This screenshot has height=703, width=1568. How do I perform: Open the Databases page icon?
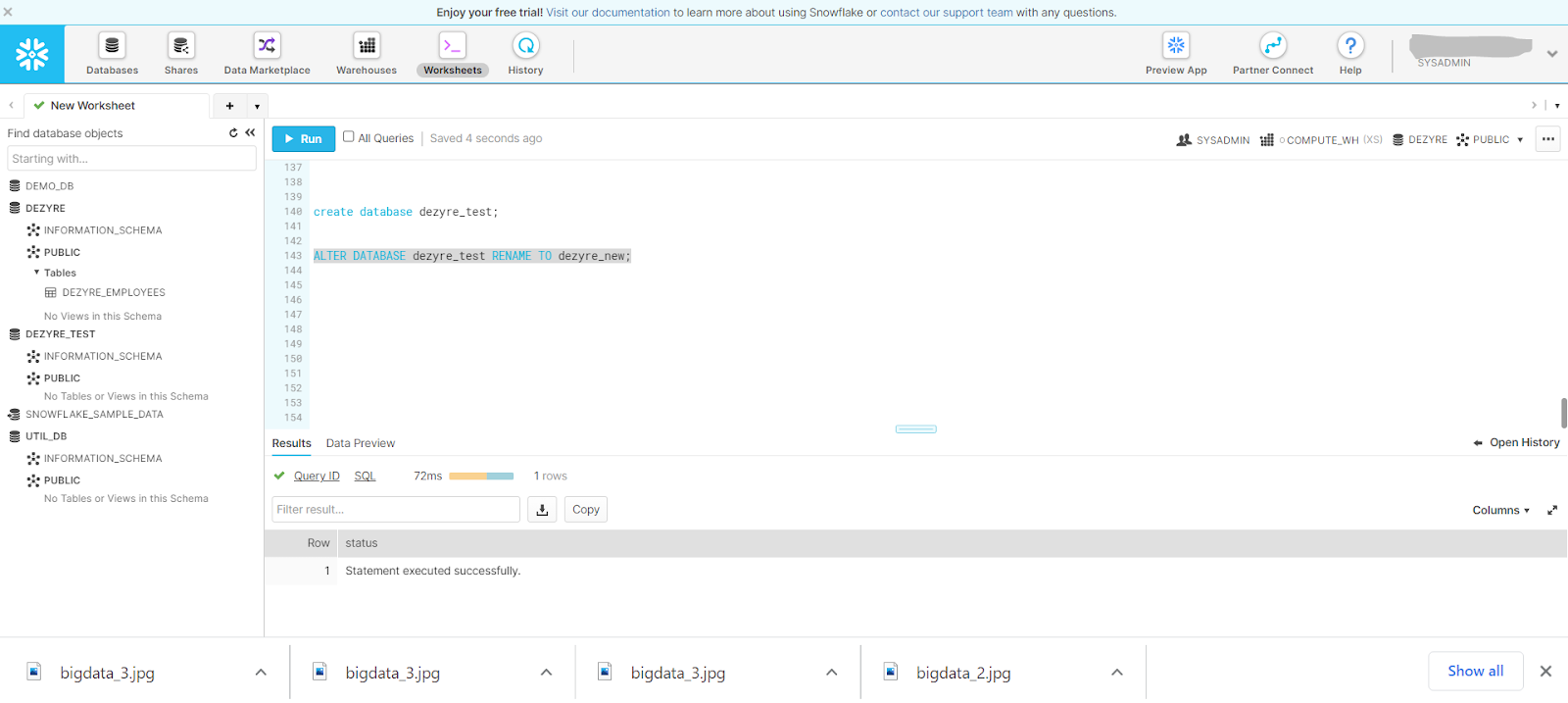112,46
